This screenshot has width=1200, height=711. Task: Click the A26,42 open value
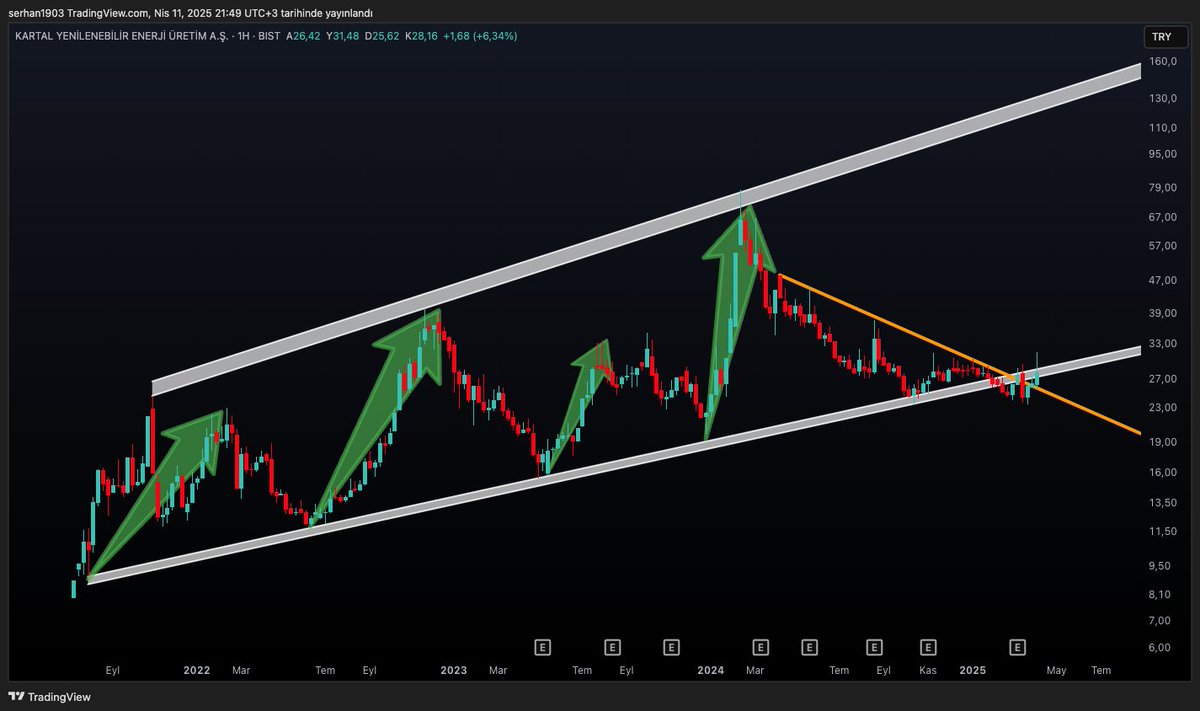[x=303, y=36]
